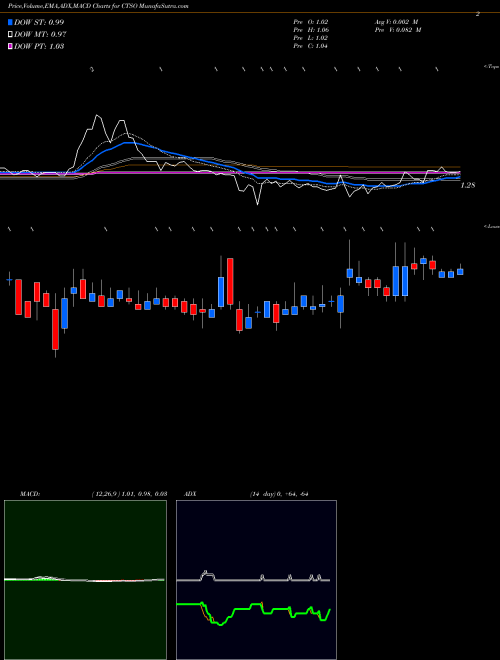Click the 'Pre O: 1.02' open value
This screenshot has width=500, height=660.
[311, 22]
